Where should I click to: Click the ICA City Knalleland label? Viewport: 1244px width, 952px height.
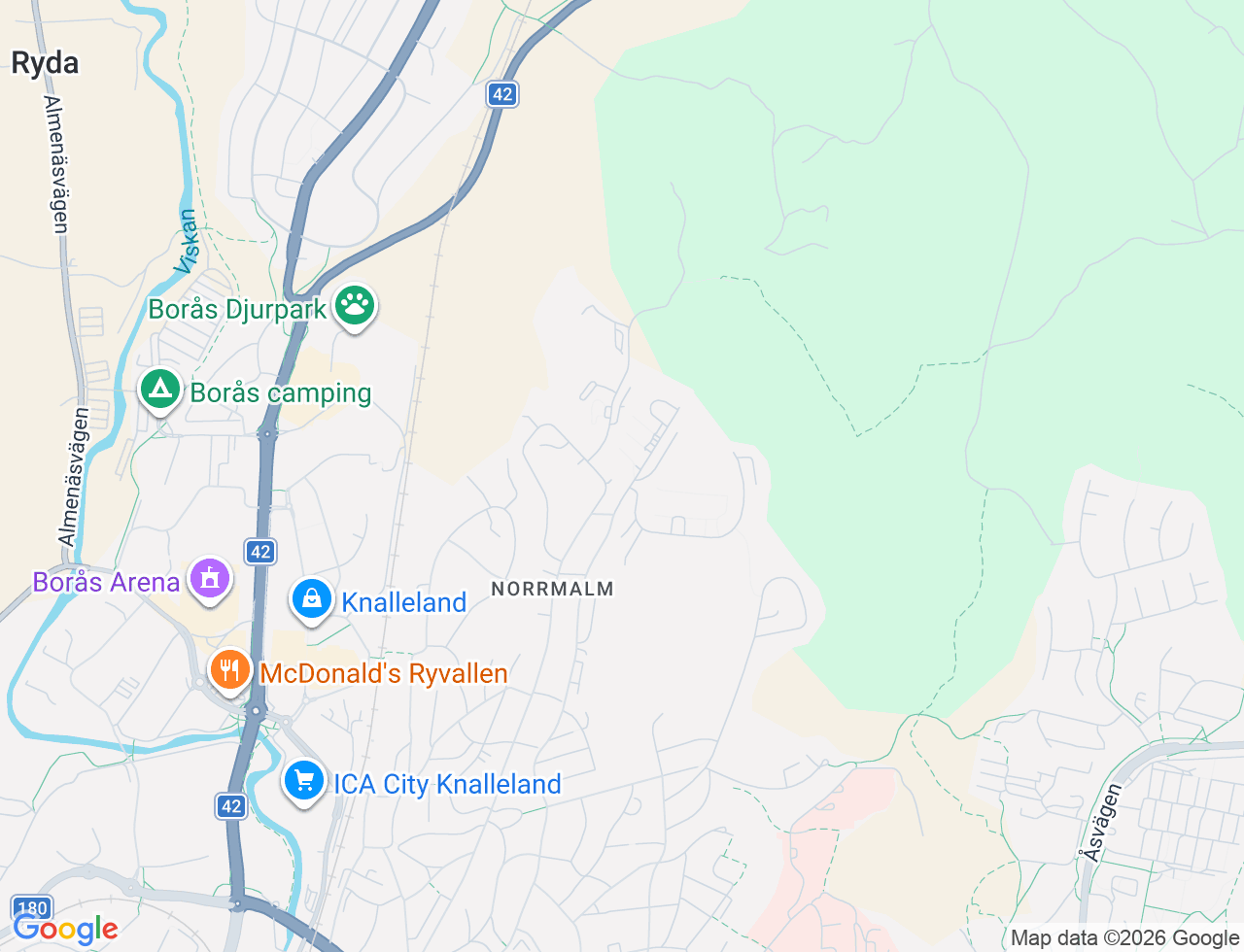click(x=447, y=784)
